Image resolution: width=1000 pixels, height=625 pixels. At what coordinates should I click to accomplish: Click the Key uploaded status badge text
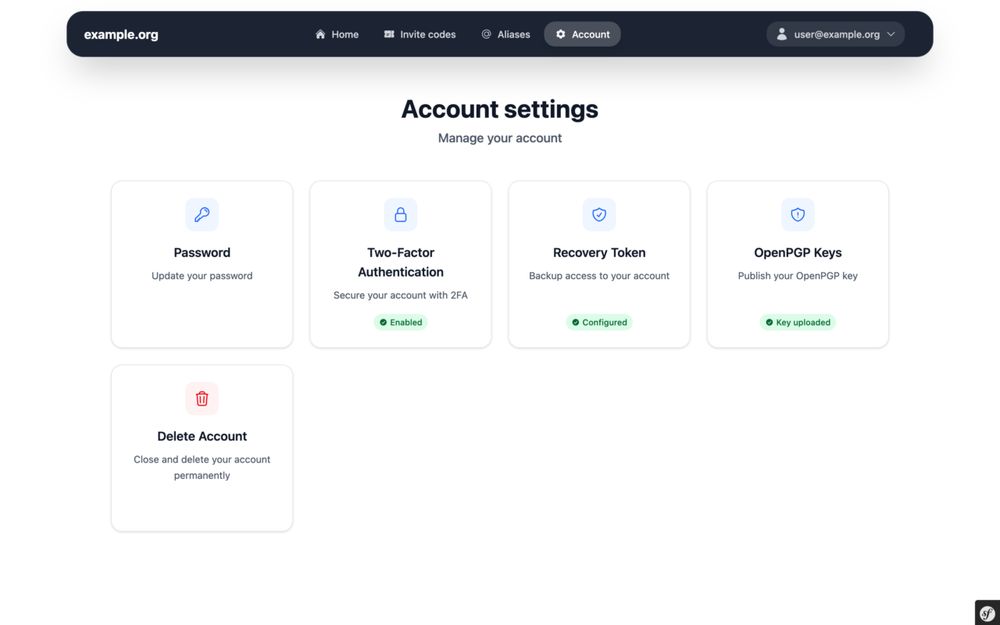pos(803,322)
